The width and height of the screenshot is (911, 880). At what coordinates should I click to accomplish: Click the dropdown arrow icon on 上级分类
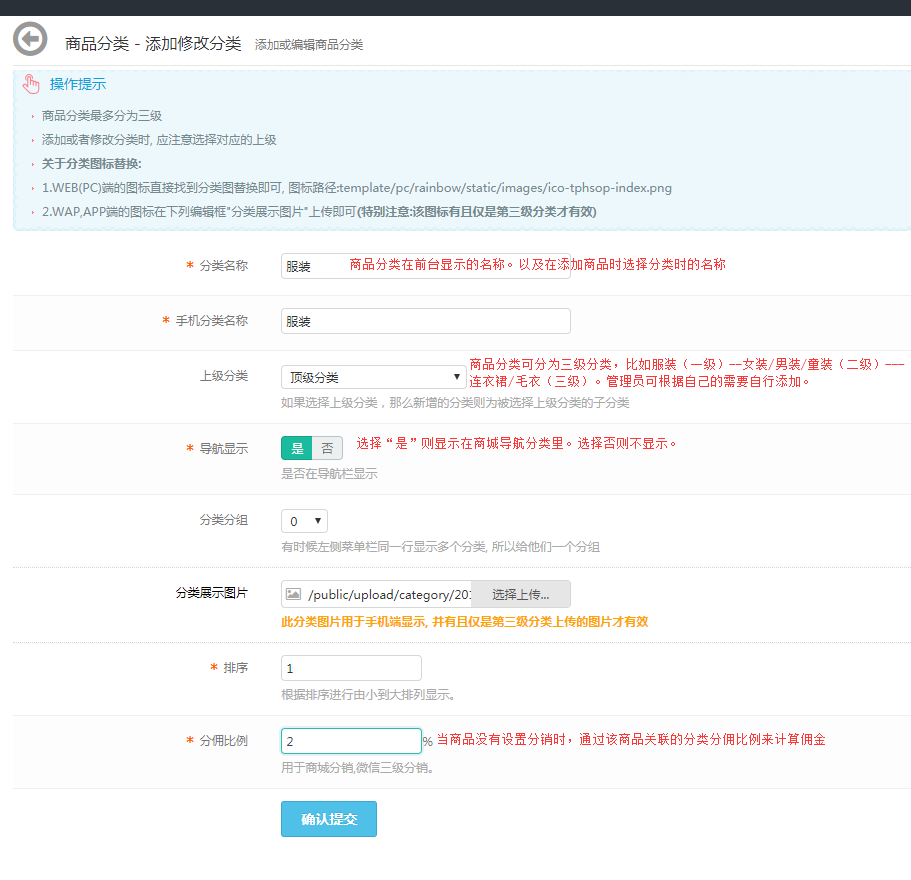point(455,378)
